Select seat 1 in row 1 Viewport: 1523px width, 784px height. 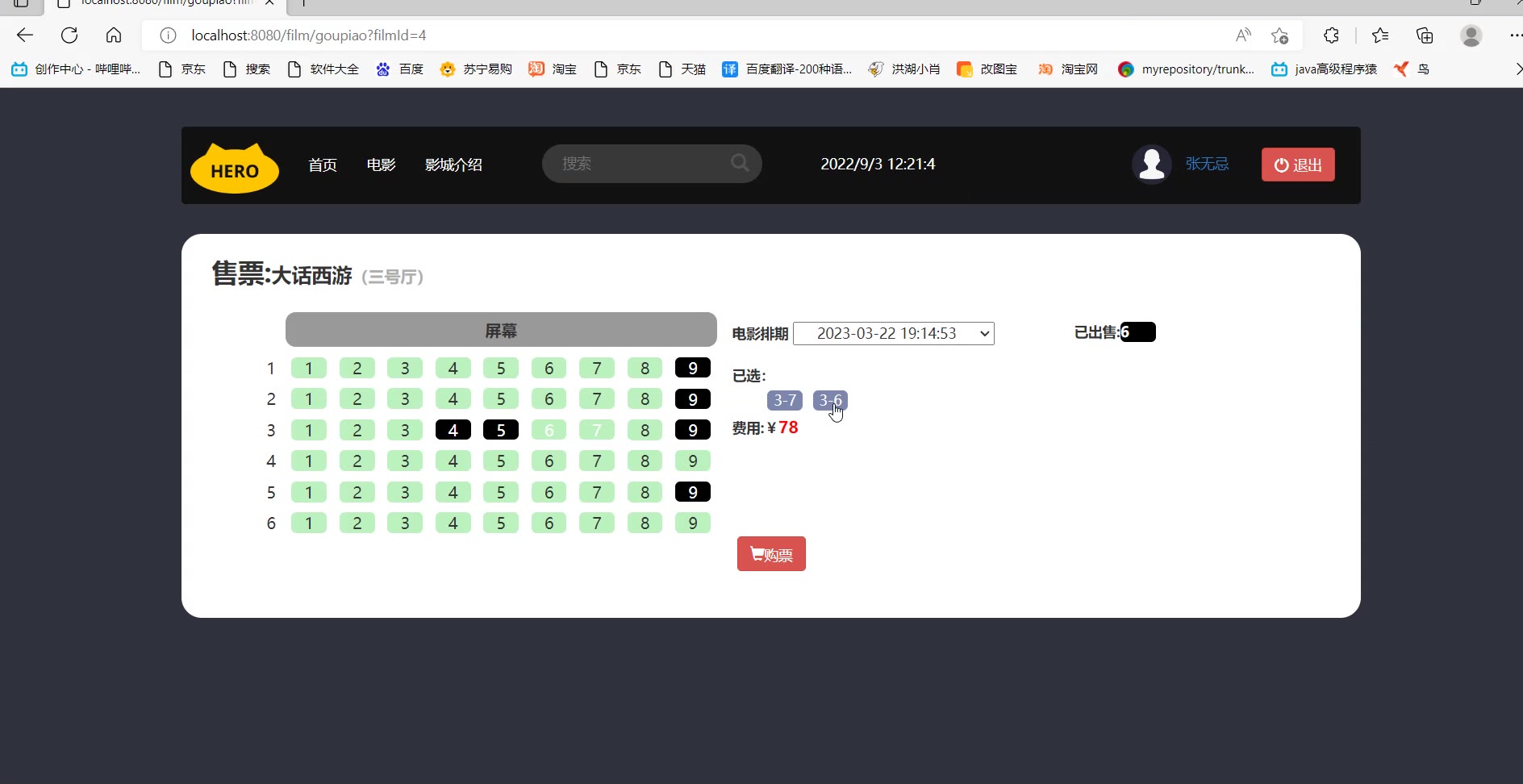309,368
